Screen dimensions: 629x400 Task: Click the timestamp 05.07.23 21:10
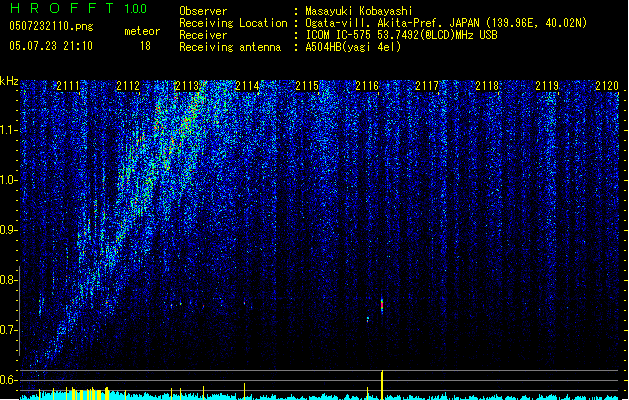pyautogui.click(x=51, y=46)
